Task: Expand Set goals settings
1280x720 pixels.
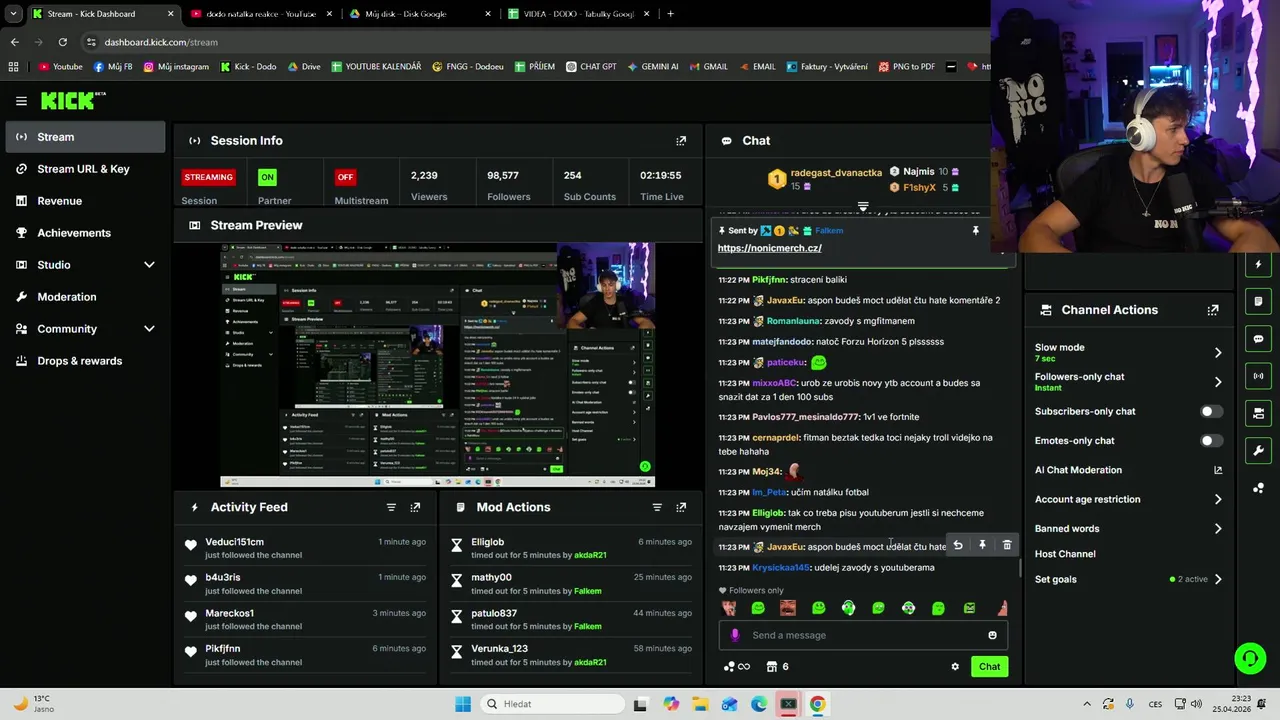Action: tap(1218, 580)
